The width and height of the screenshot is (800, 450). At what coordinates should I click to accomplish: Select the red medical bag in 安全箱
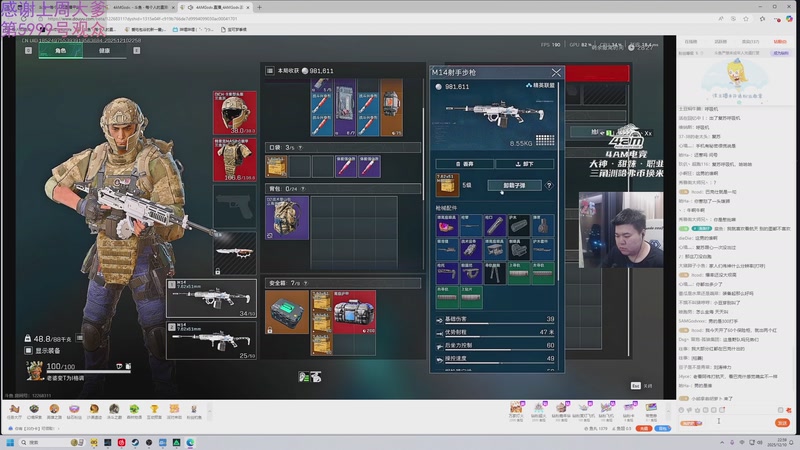355,312
